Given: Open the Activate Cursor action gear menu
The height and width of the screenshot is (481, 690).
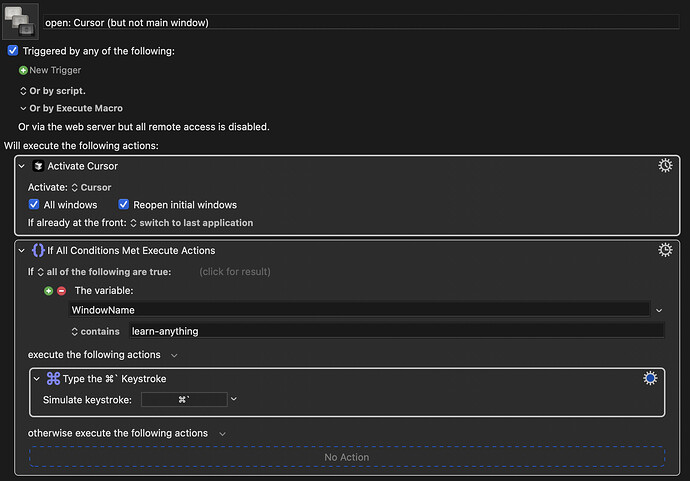Looking at the screenshot, I should (x=665, y=166).
